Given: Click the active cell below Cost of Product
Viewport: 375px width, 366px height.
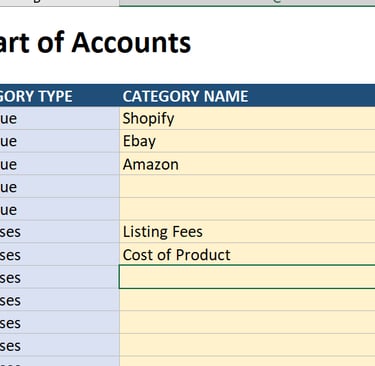Looking at the screenshot, I should click(247, 277).
